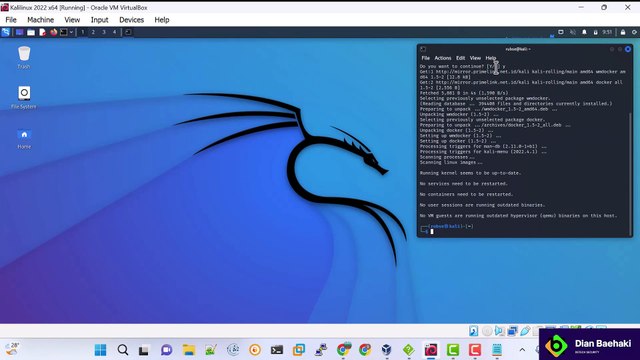The height and width of the screenshot is (360, 640).
Task: Open terminal Edit menu
Action: pyautogui.click(x=460, y=58)
